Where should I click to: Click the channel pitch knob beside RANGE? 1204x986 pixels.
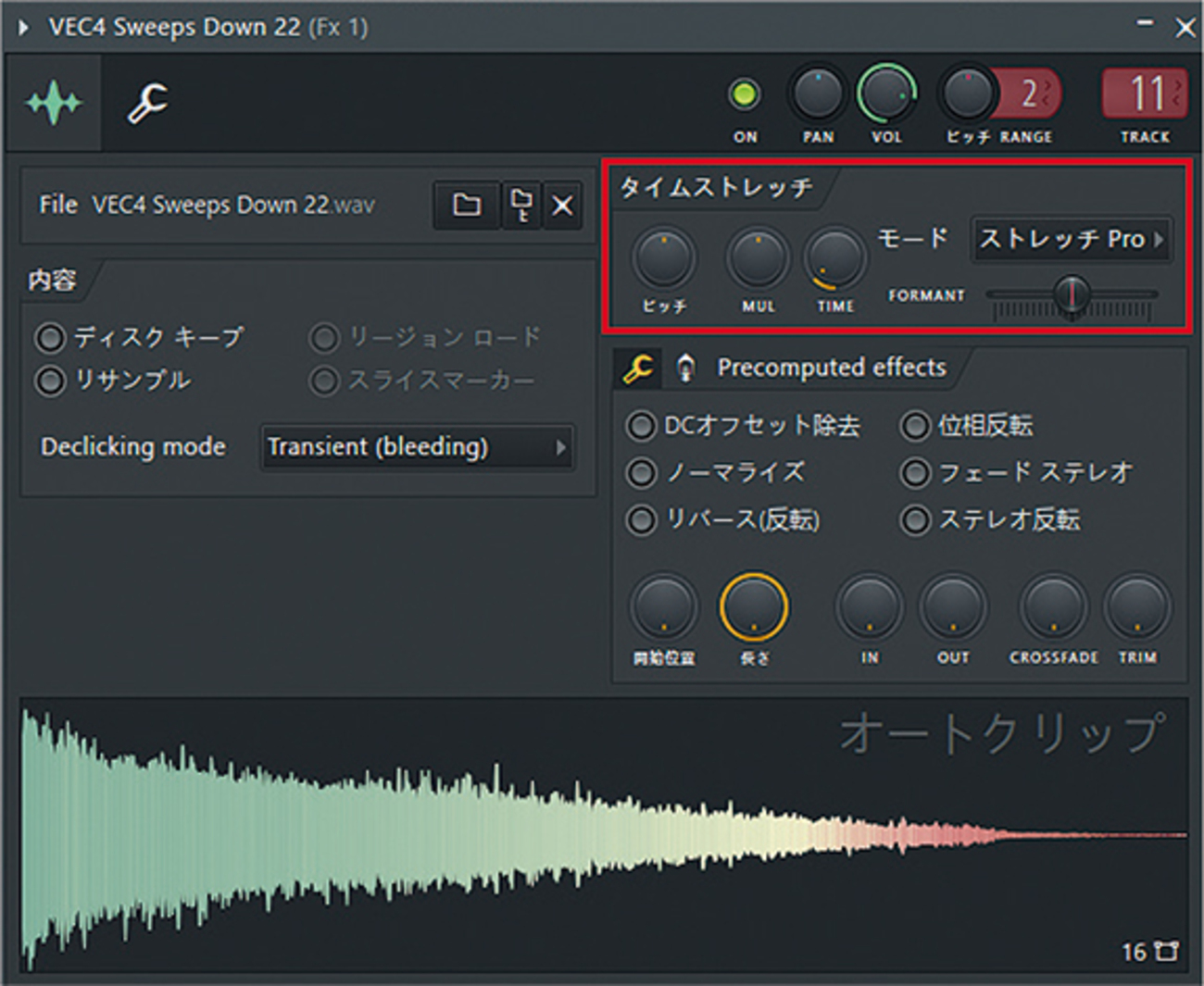point(967,94)
